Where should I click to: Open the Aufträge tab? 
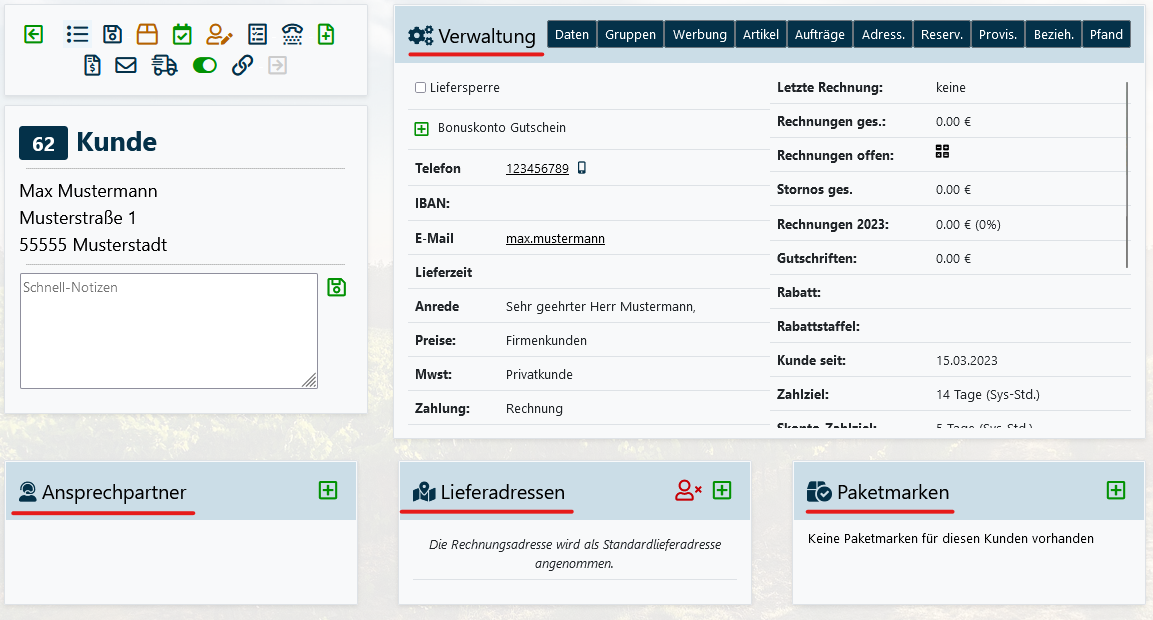(x=819, y=34)
